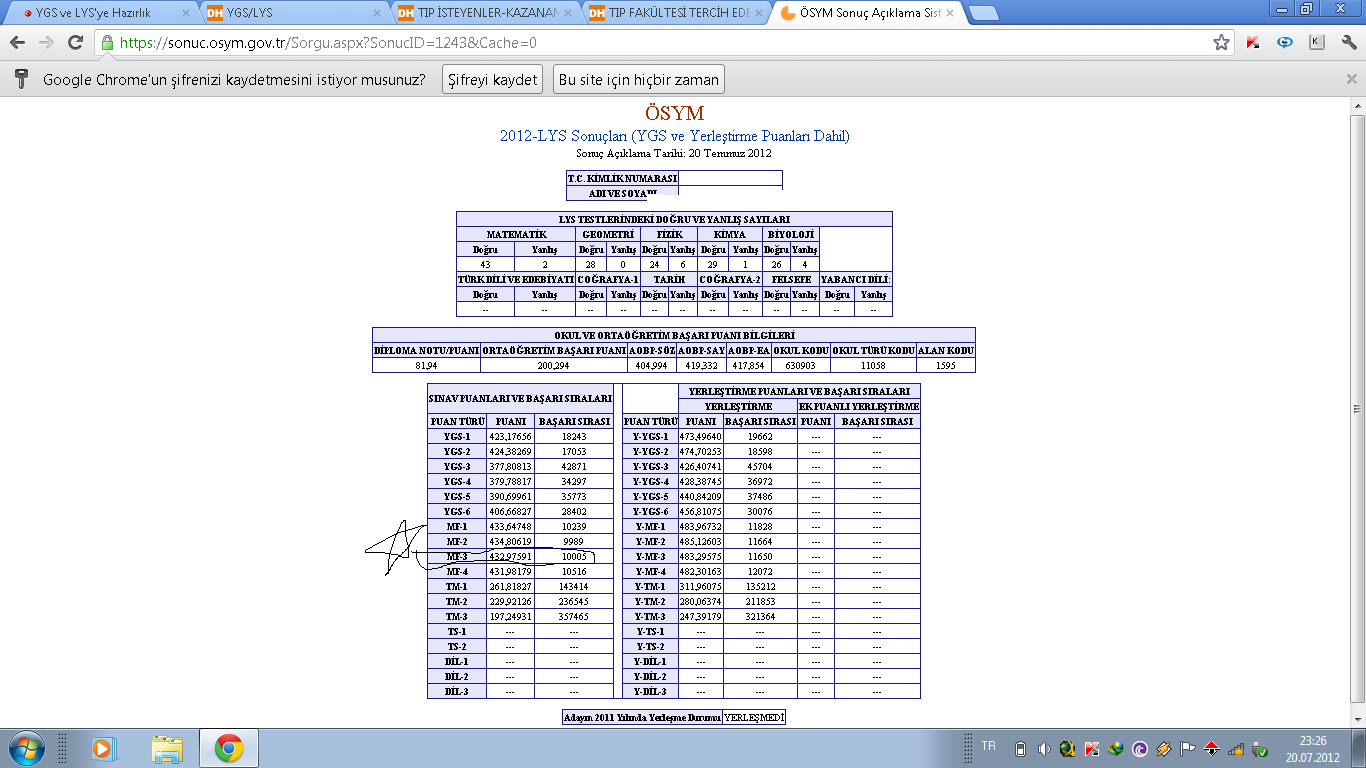1366x768 pixels.
Task: Open Chrome's wrench settings menu
Action: pos(1347,43)
